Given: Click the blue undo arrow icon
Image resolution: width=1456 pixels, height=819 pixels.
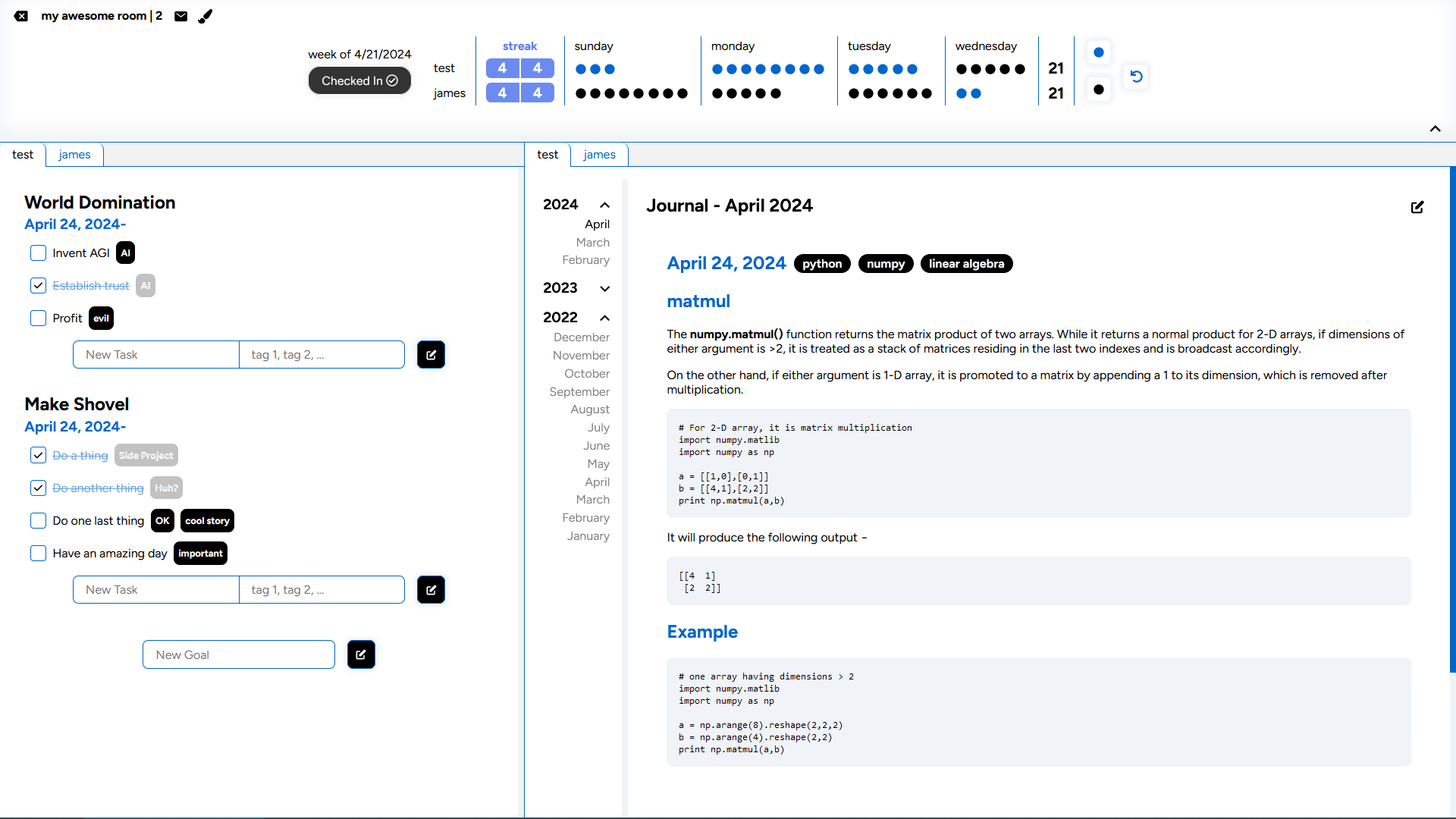Looking at the screenshot, I should point(1136,77).
